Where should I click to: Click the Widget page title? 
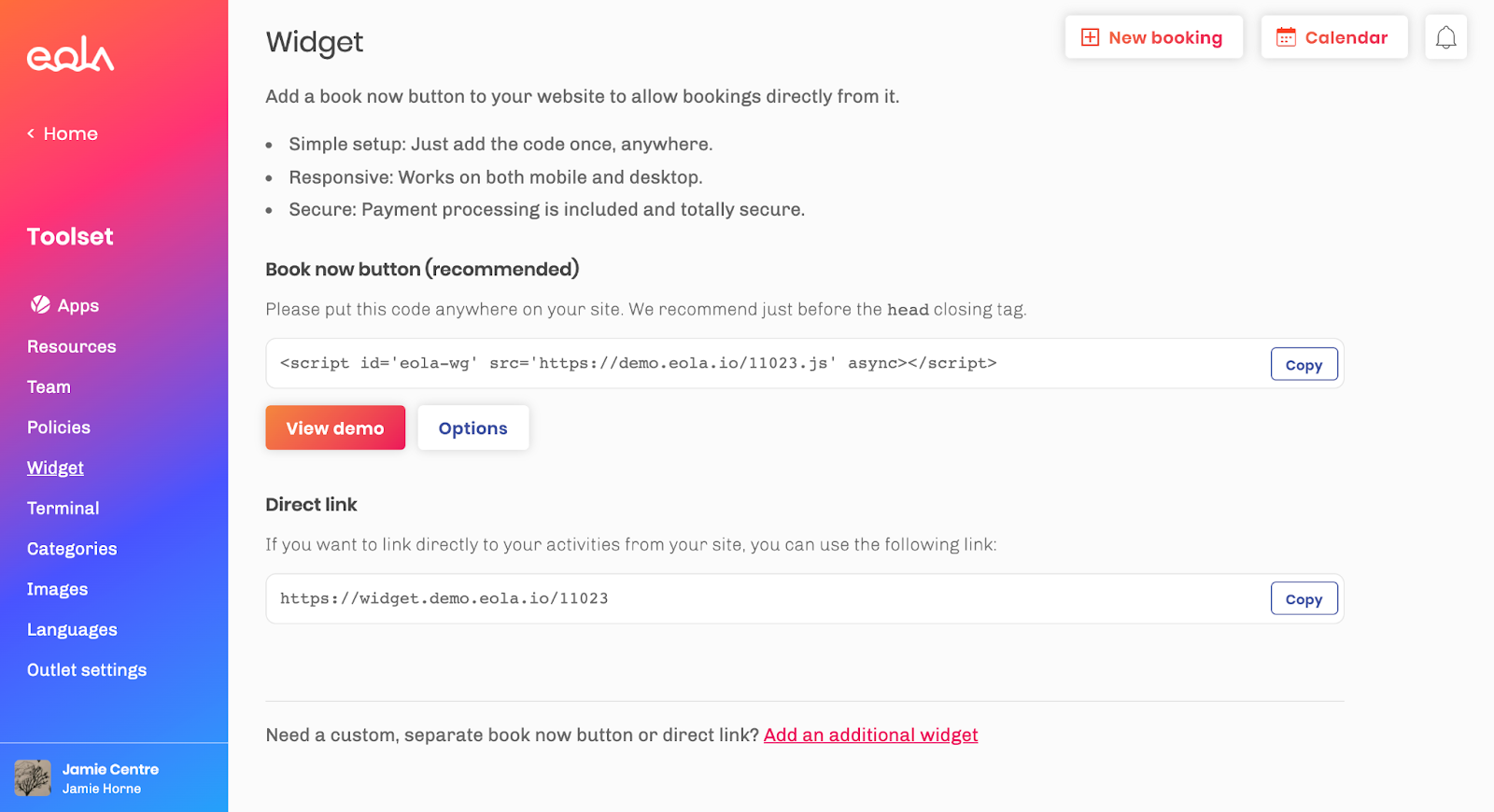coord(315,42)
